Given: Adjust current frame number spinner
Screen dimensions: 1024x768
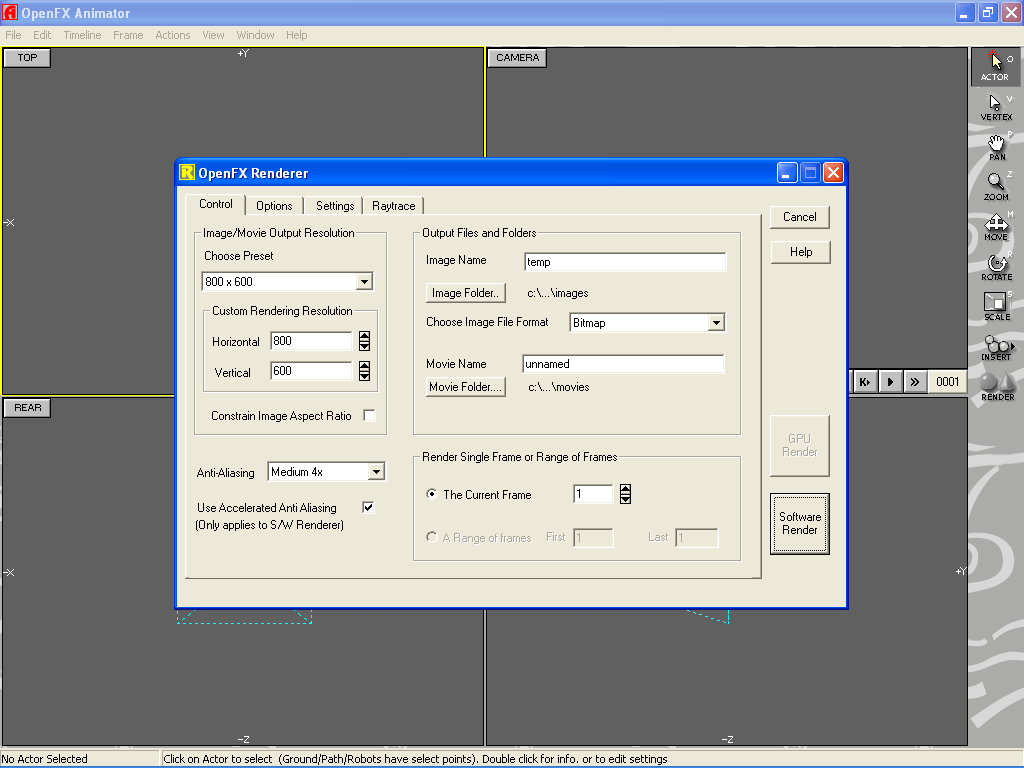Looking at the screenshot, I should 625,494.
